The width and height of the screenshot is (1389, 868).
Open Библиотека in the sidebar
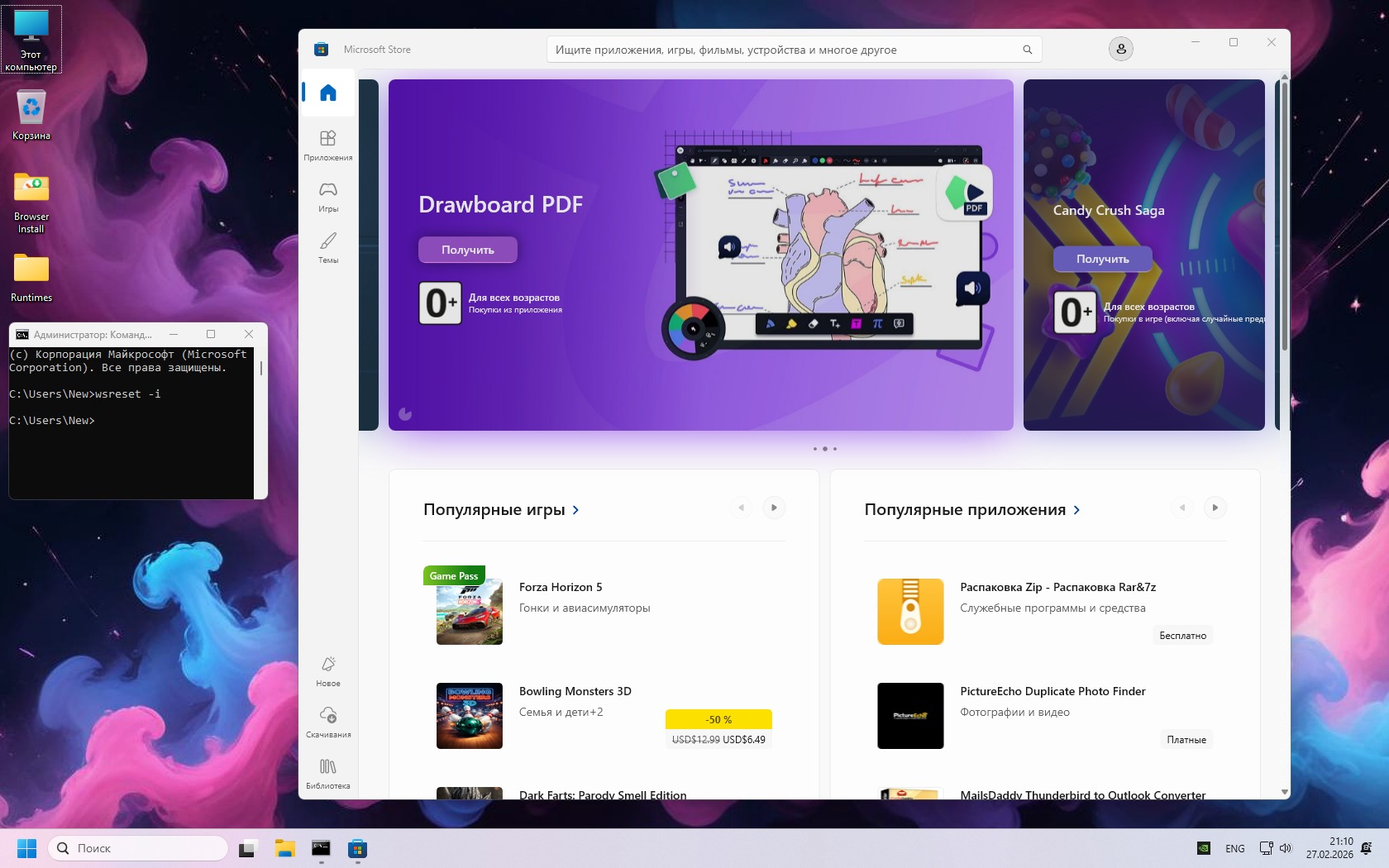pyautogui.click(x=328, y=772)
